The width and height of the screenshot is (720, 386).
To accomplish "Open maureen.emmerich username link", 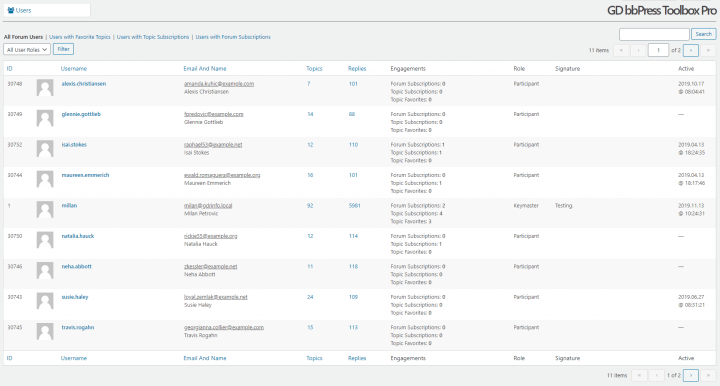I will pos(85,175).
